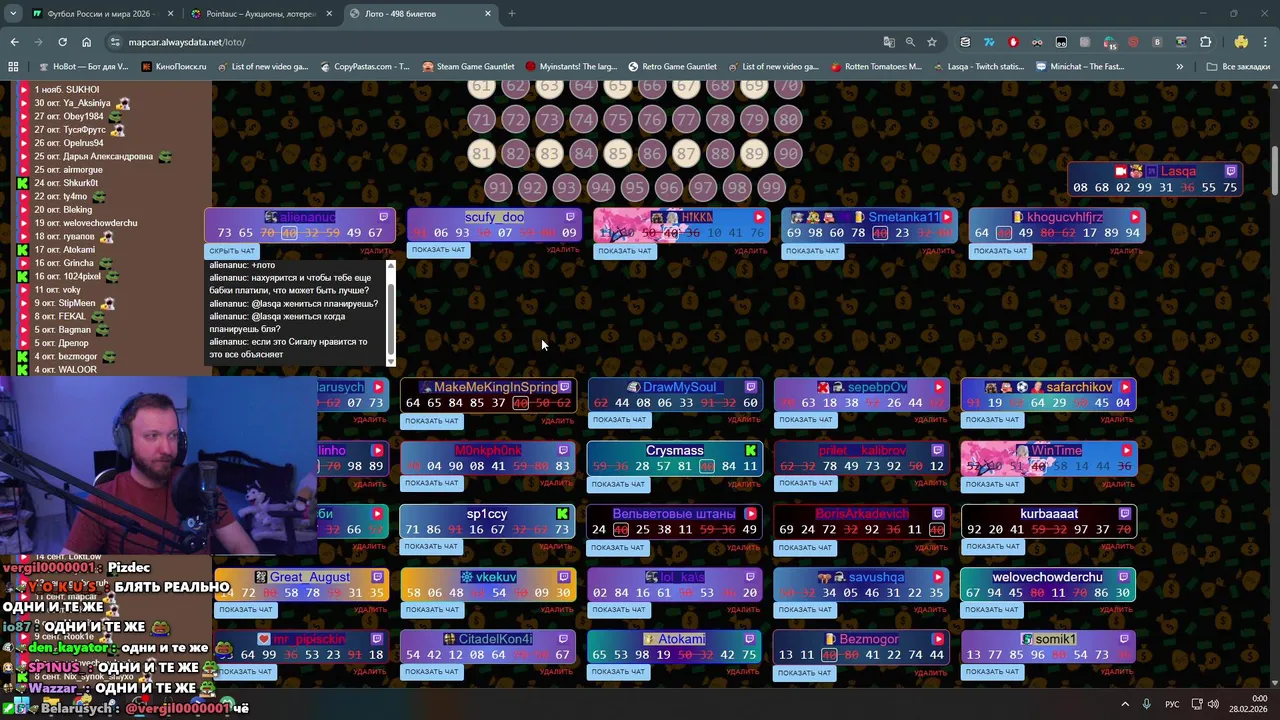
Task: Click the Twitch icon on CitadelKon4i's card
Action: (563, 639)
